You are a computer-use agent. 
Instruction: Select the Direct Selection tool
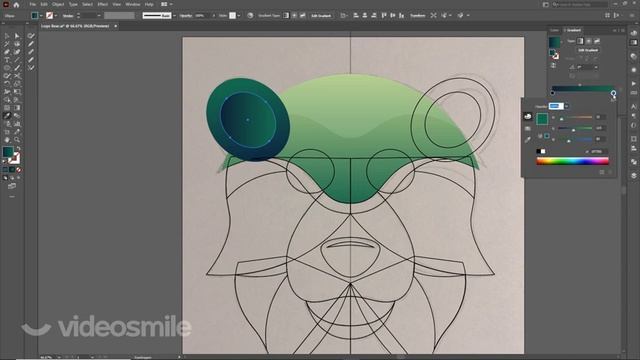pyautogui.click(x=17, y=36)
